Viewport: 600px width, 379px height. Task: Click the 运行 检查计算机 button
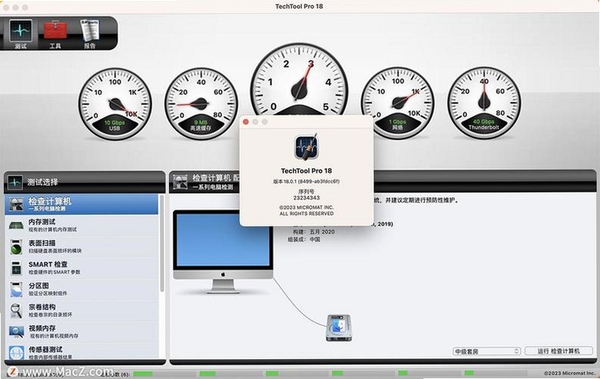coord(558,351)
